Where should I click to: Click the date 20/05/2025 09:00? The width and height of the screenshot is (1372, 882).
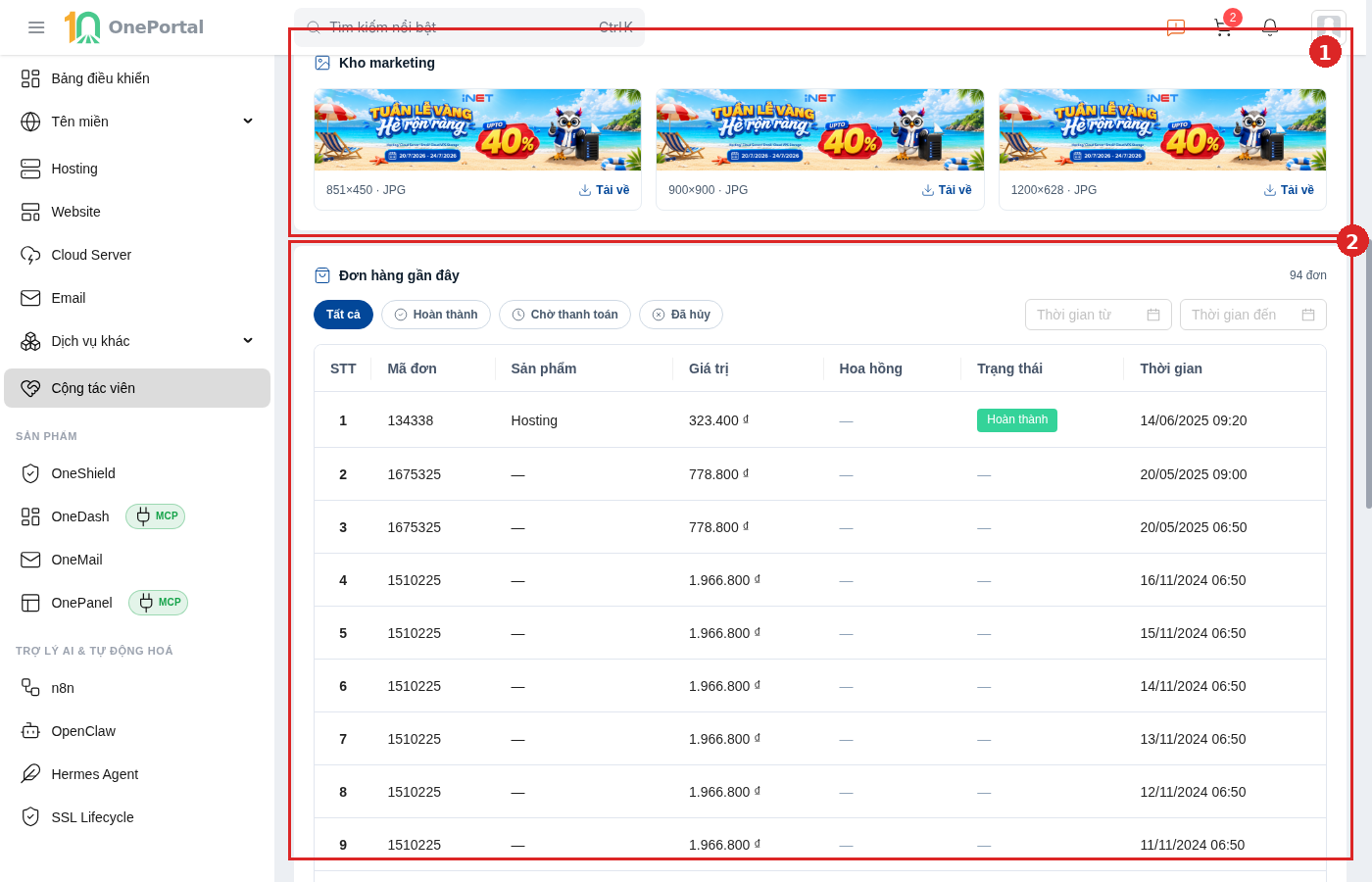1194,474
